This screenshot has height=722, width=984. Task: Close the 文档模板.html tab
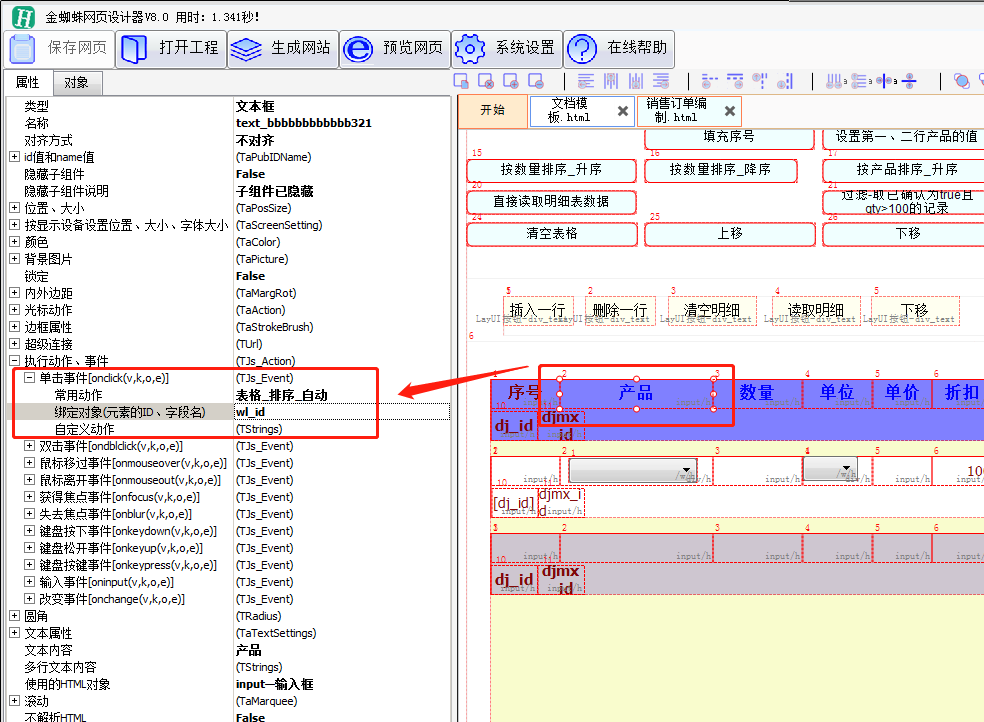623,111
